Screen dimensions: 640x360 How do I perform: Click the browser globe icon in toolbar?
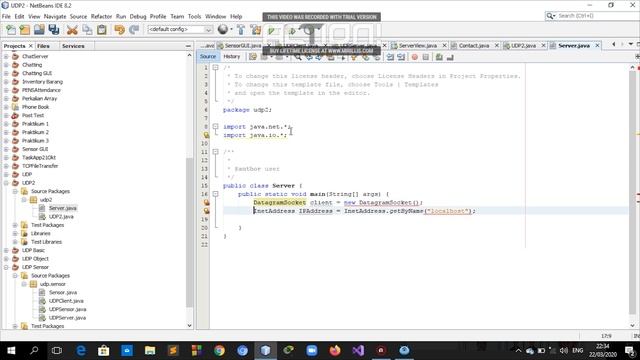point(223,29)
